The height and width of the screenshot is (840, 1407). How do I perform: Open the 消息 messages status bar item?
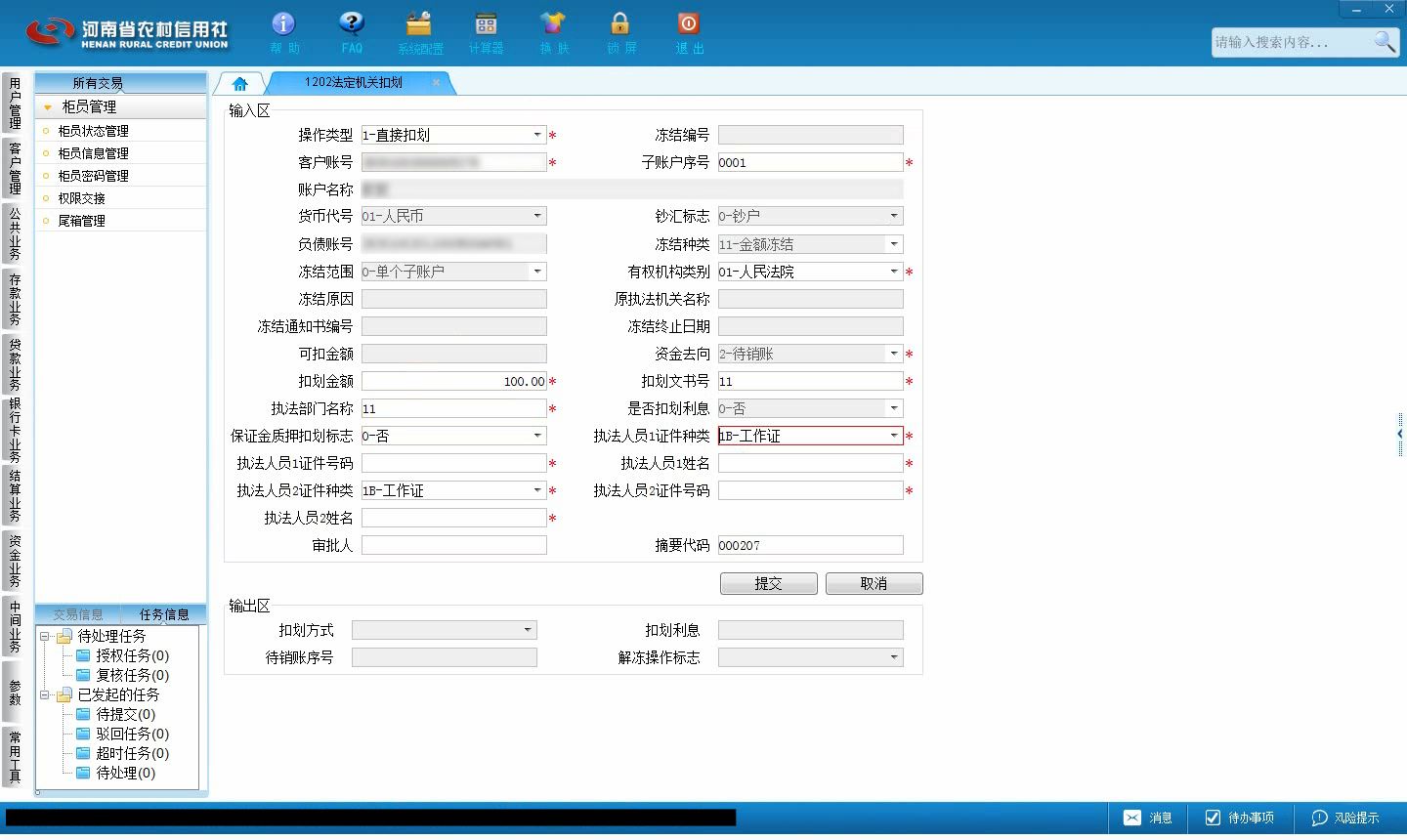coord(1148,818)
